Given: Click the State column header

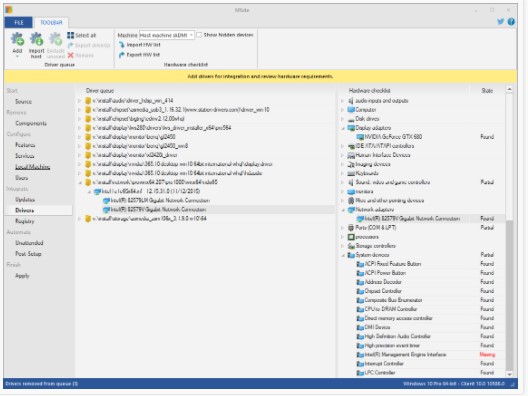Looking at the screenshot, I should pyautogui.click(x=487, y=91).
